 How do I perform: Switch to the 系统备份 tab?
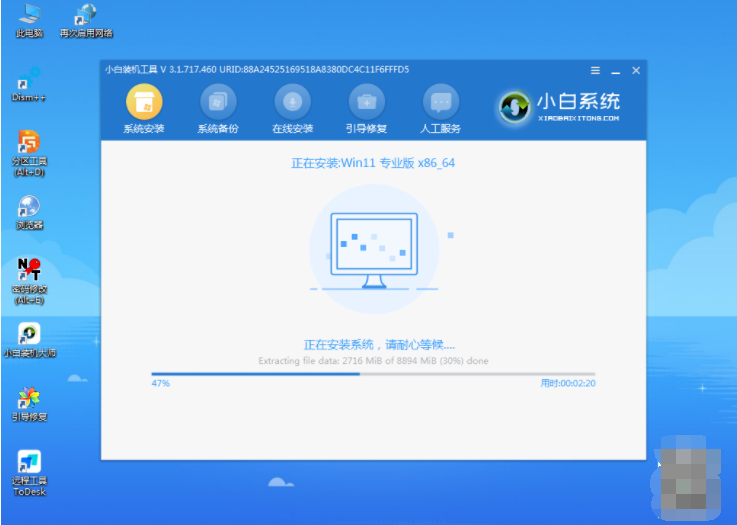218,109
